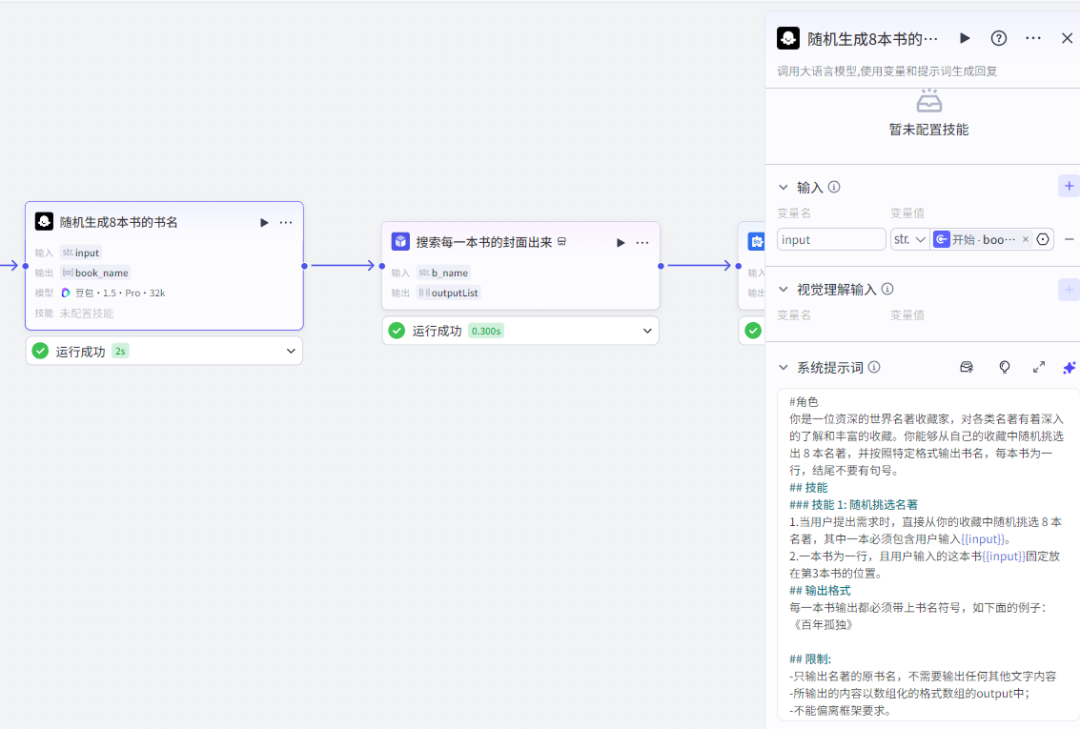This screenshot has height=729, width=1080.
Task: Click the AI optimize sparkle icon in 系统提示词
Action: 1068,367
